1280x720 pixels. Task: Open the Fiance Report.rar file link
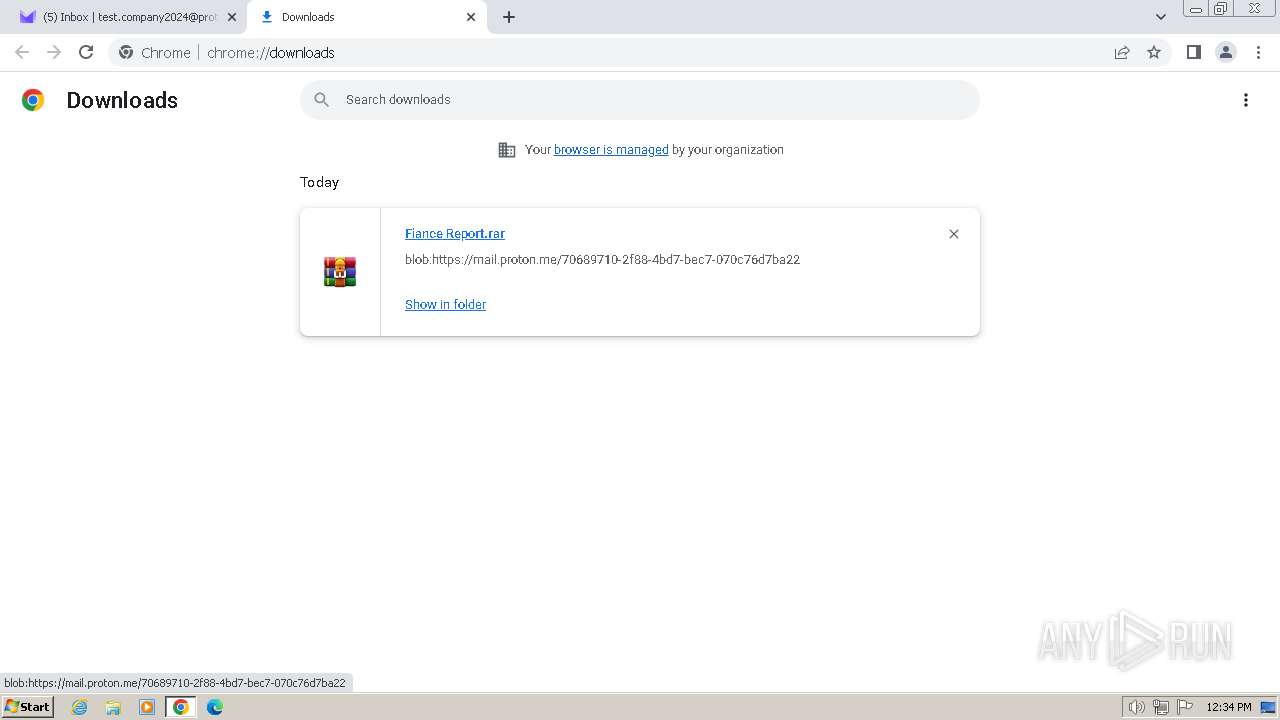tap(455, 234)
